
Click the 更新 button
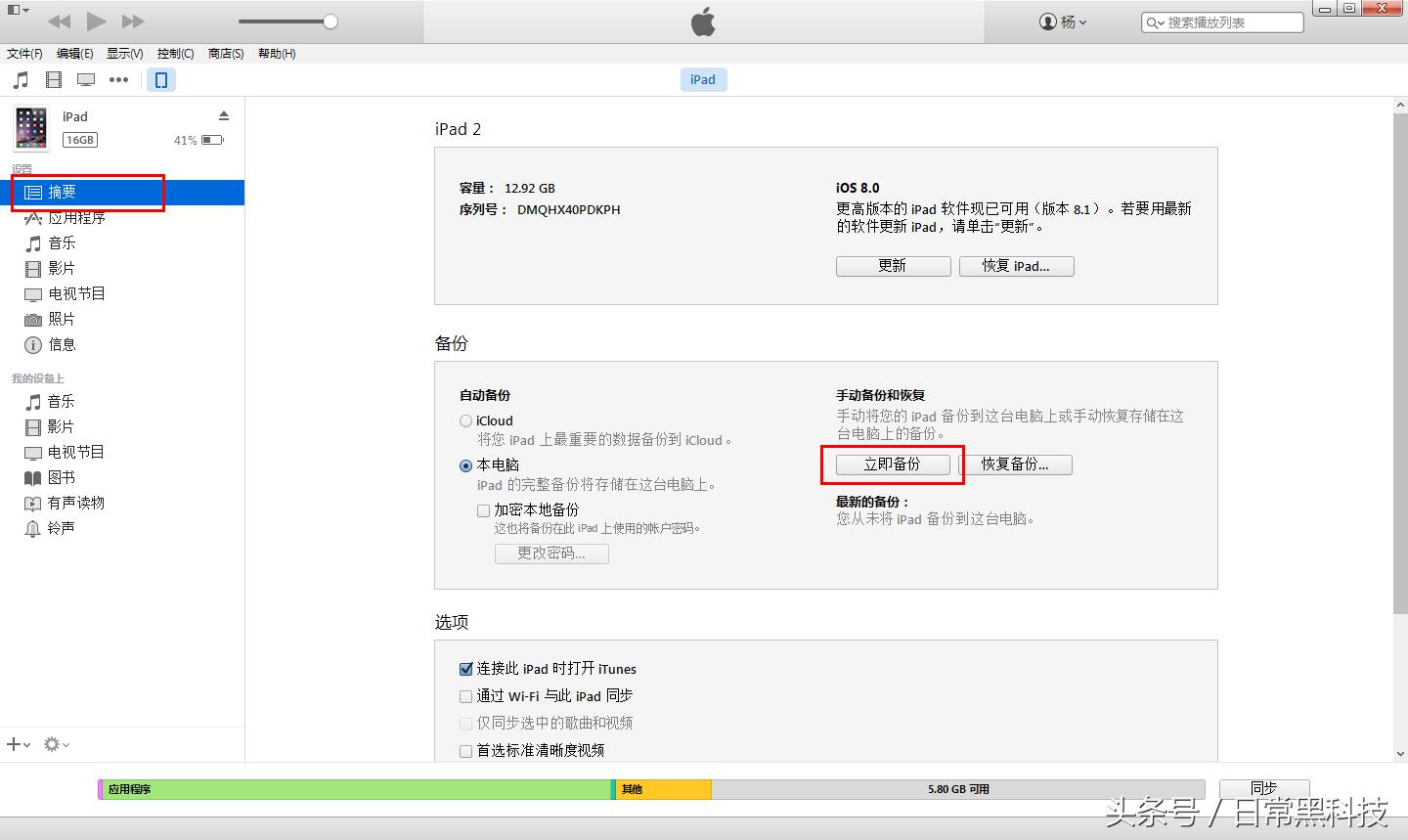pyautogui.click(x=893, y=266)
